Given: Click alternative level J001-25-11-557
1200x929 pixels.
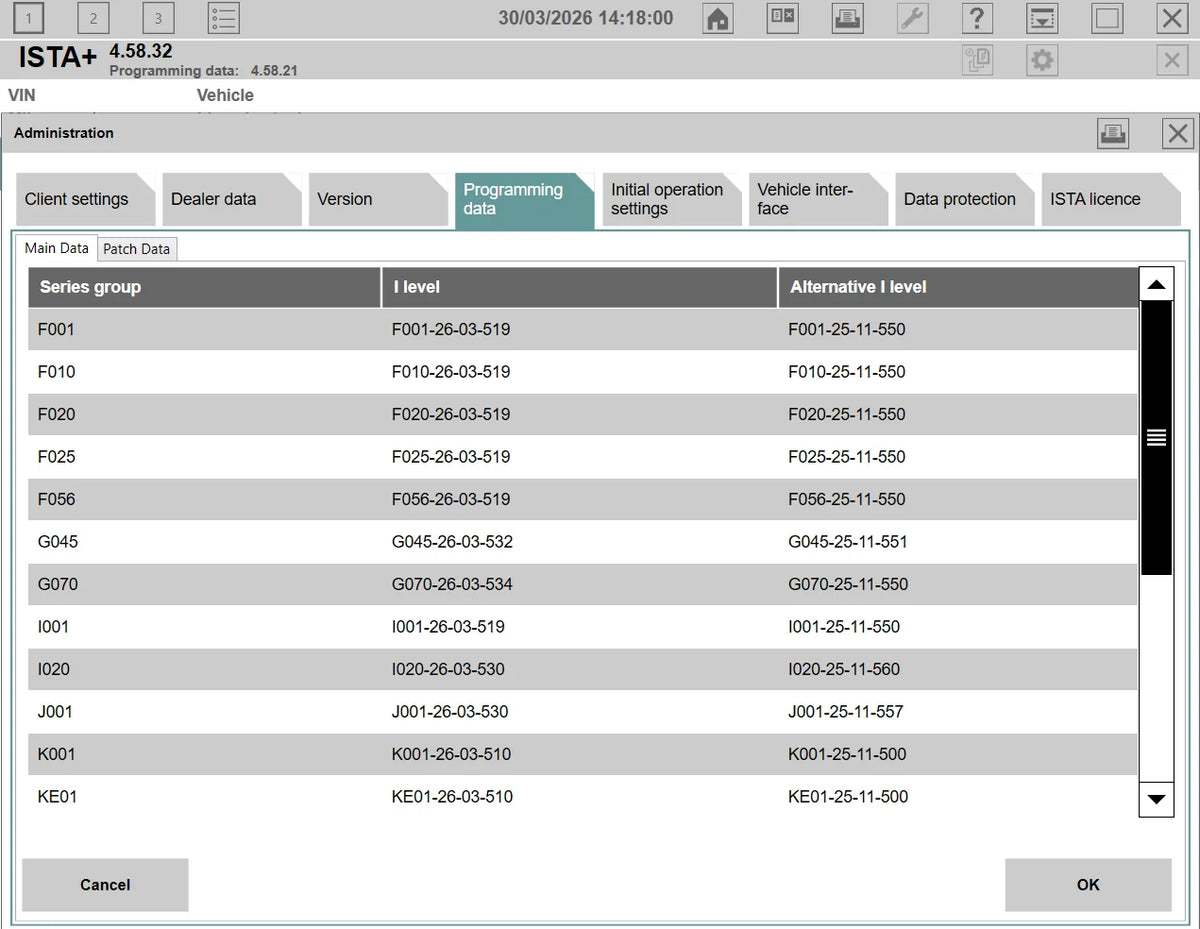Looking at the screenshot, I should coord(846,712).
